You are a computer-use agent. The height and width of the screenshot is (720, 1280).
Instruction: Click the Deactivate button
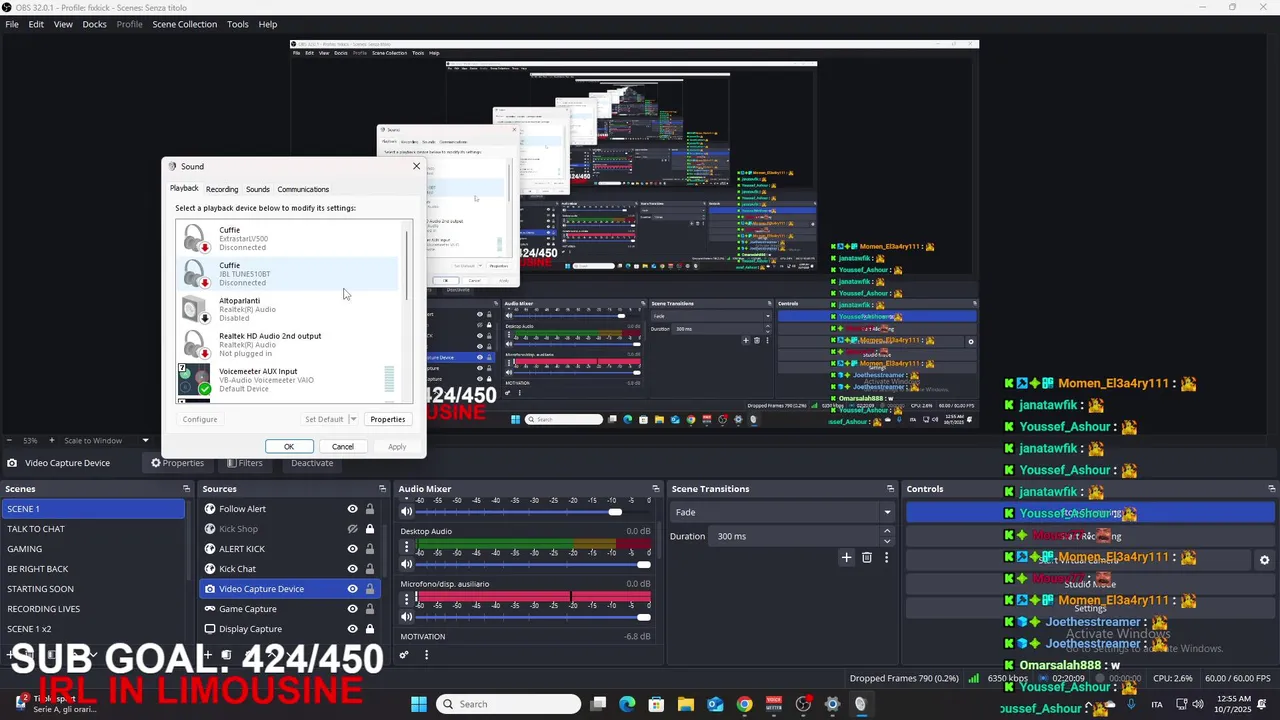click(312, 463)
